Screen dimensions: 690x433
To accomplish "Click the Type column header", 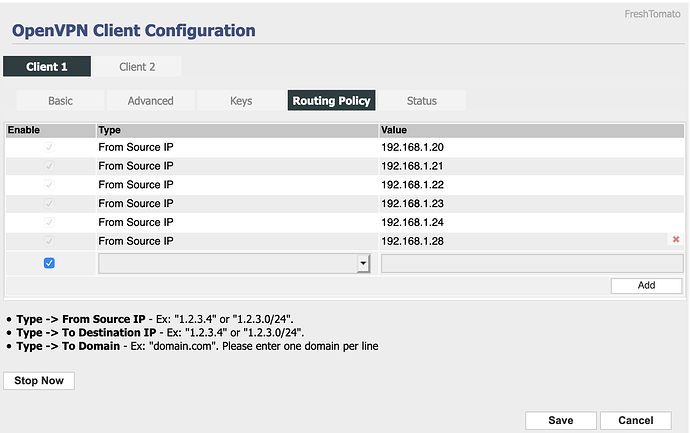I will pos(110,129).
